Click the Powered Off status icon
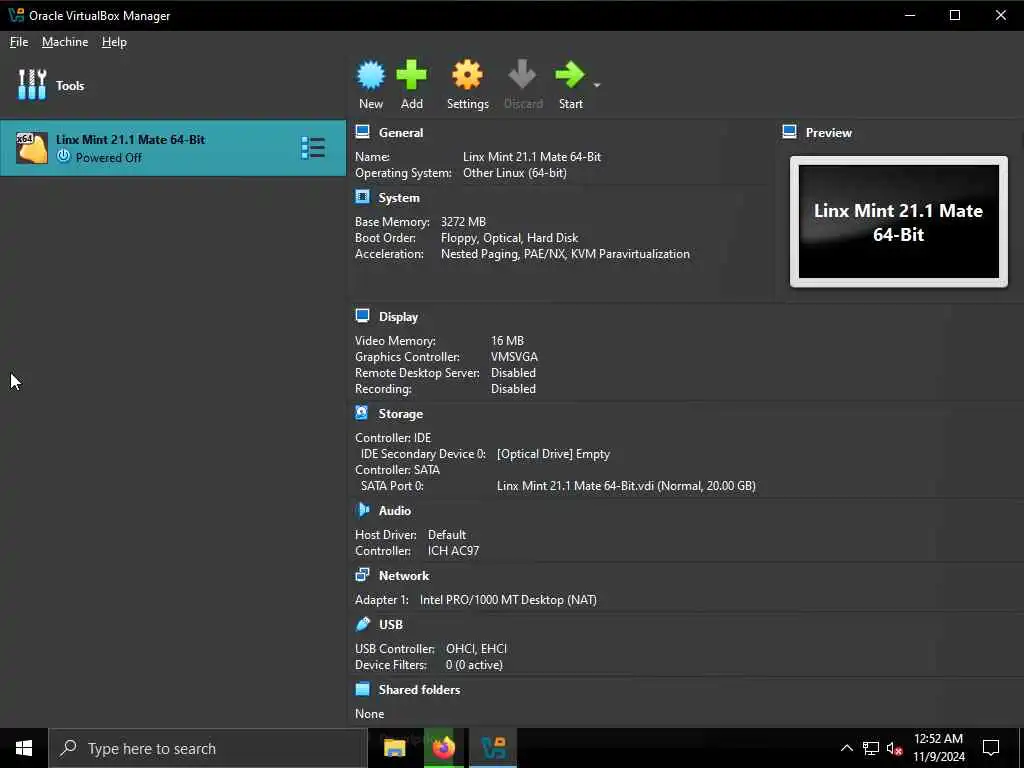 pos(63,157)
